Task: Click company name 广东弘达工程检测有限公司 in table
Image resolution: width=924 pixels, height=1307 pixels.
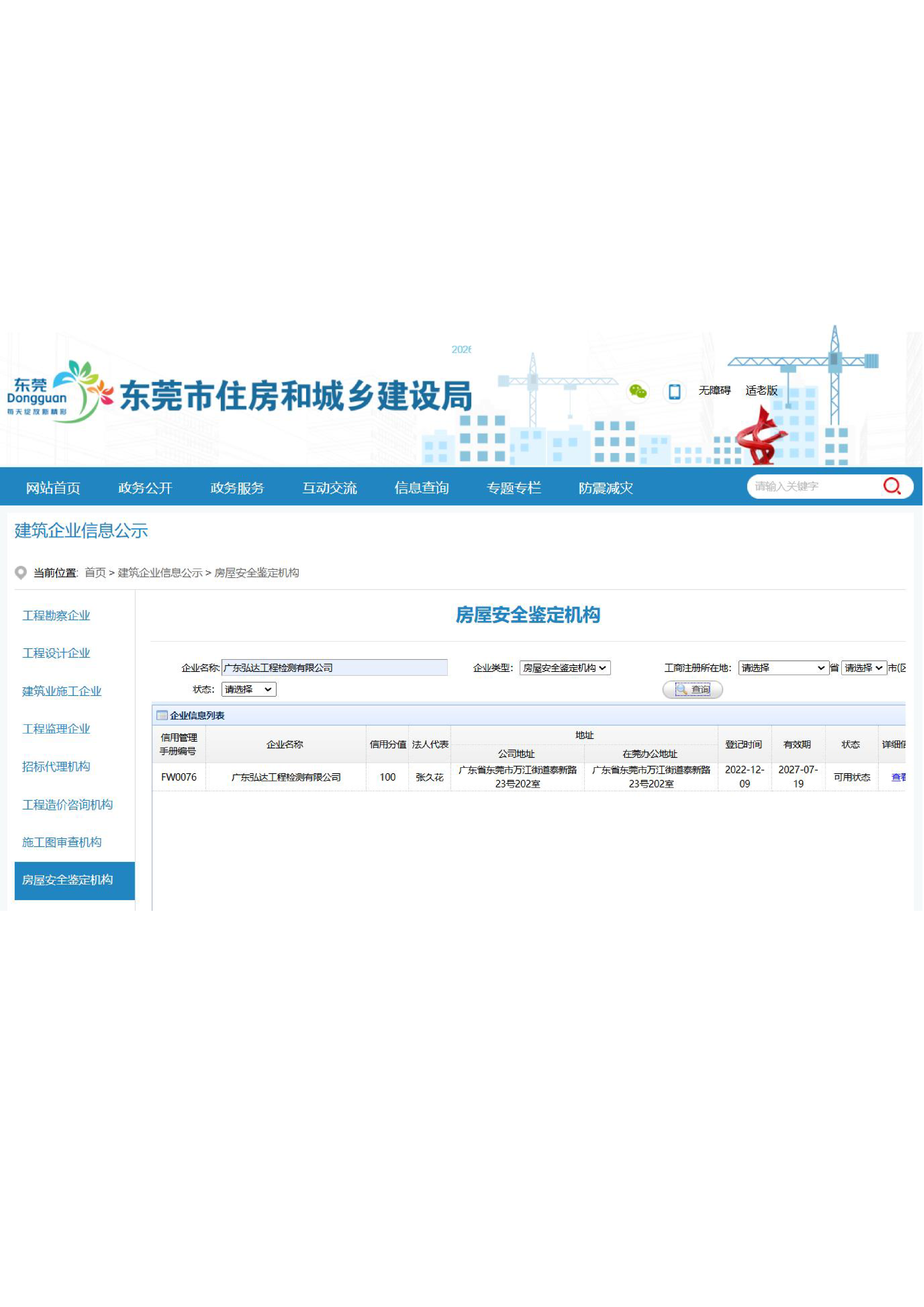Action: coord(286,777)
